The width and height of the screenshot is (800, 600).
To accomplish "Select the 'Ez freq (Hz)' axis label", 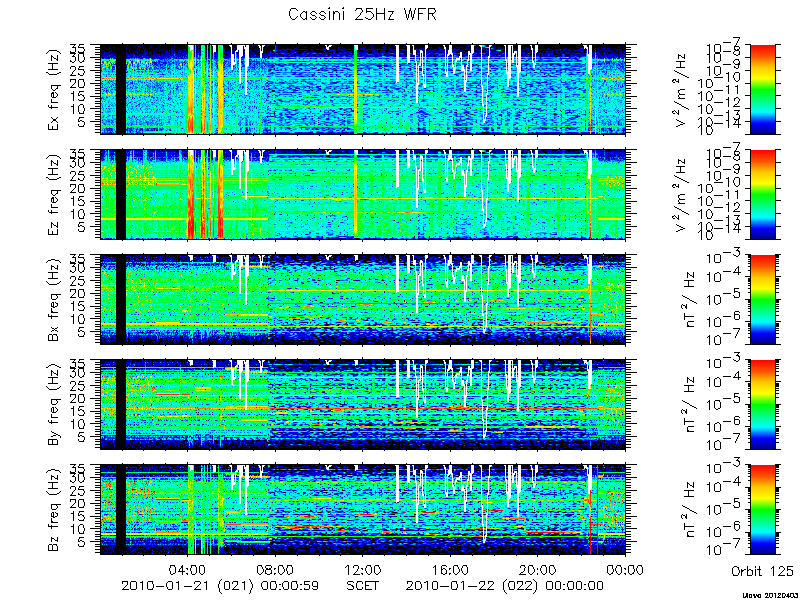I will click(55, 194).
